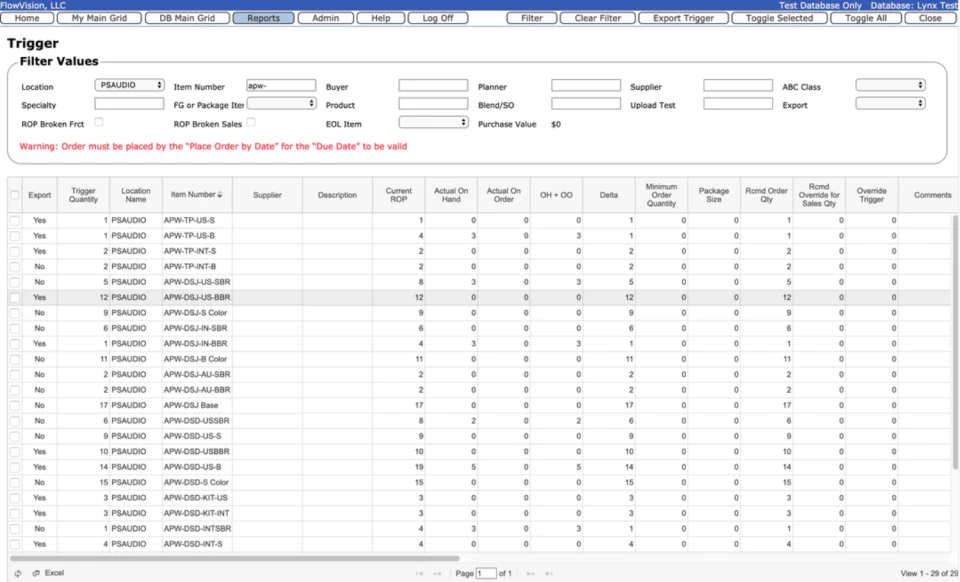The image size is (960, 582).
Task: Open the Admin menu
Action: pos(326,18)
